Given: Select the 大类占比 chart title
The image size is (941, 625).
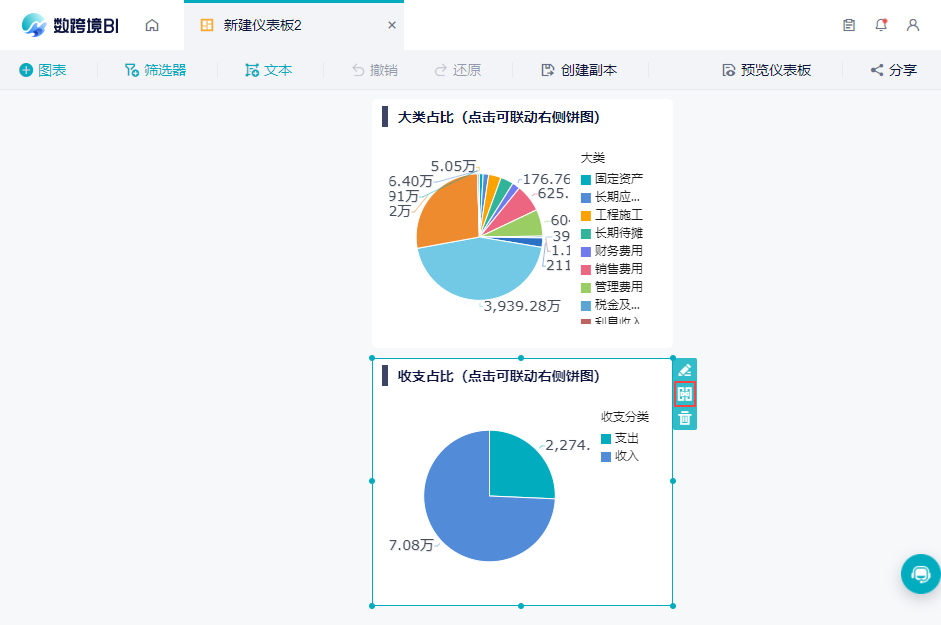Looking at the screenshot, I should pyautogui.click(x=499, y=117).
